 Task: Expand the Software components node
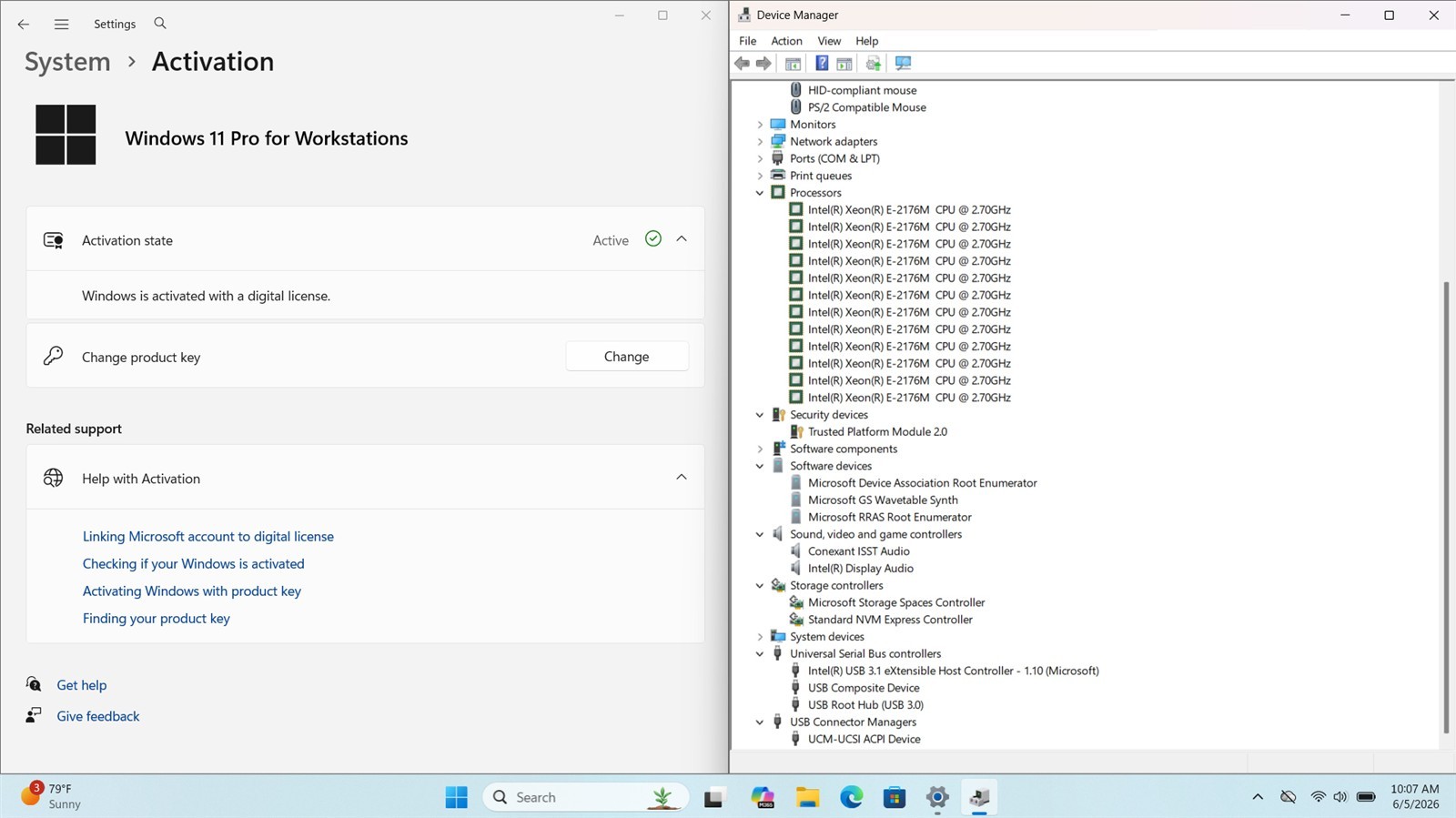(760, 449)
